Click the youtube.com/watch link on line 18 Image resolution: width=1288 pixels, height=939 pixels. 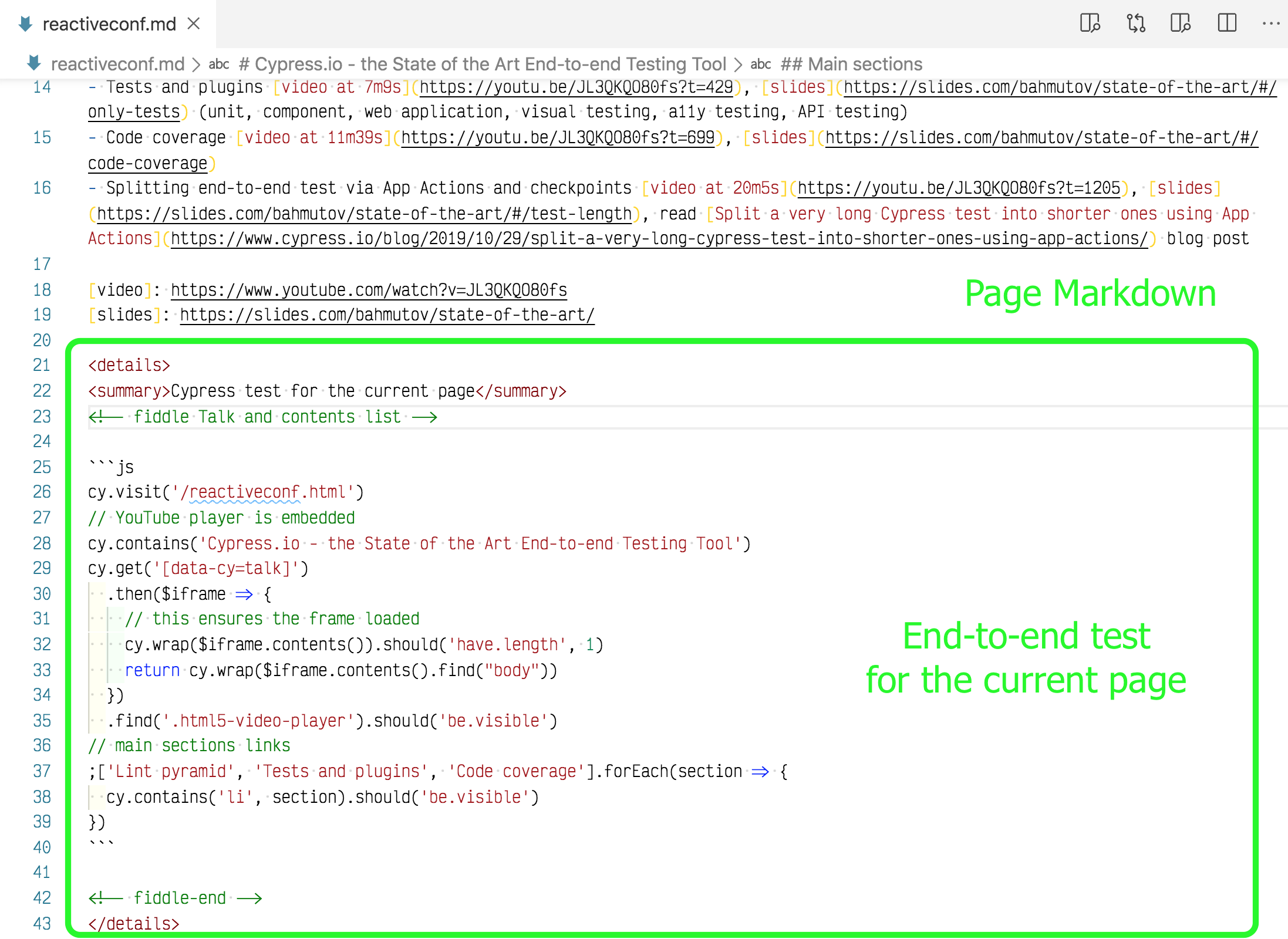click(369, 290)
